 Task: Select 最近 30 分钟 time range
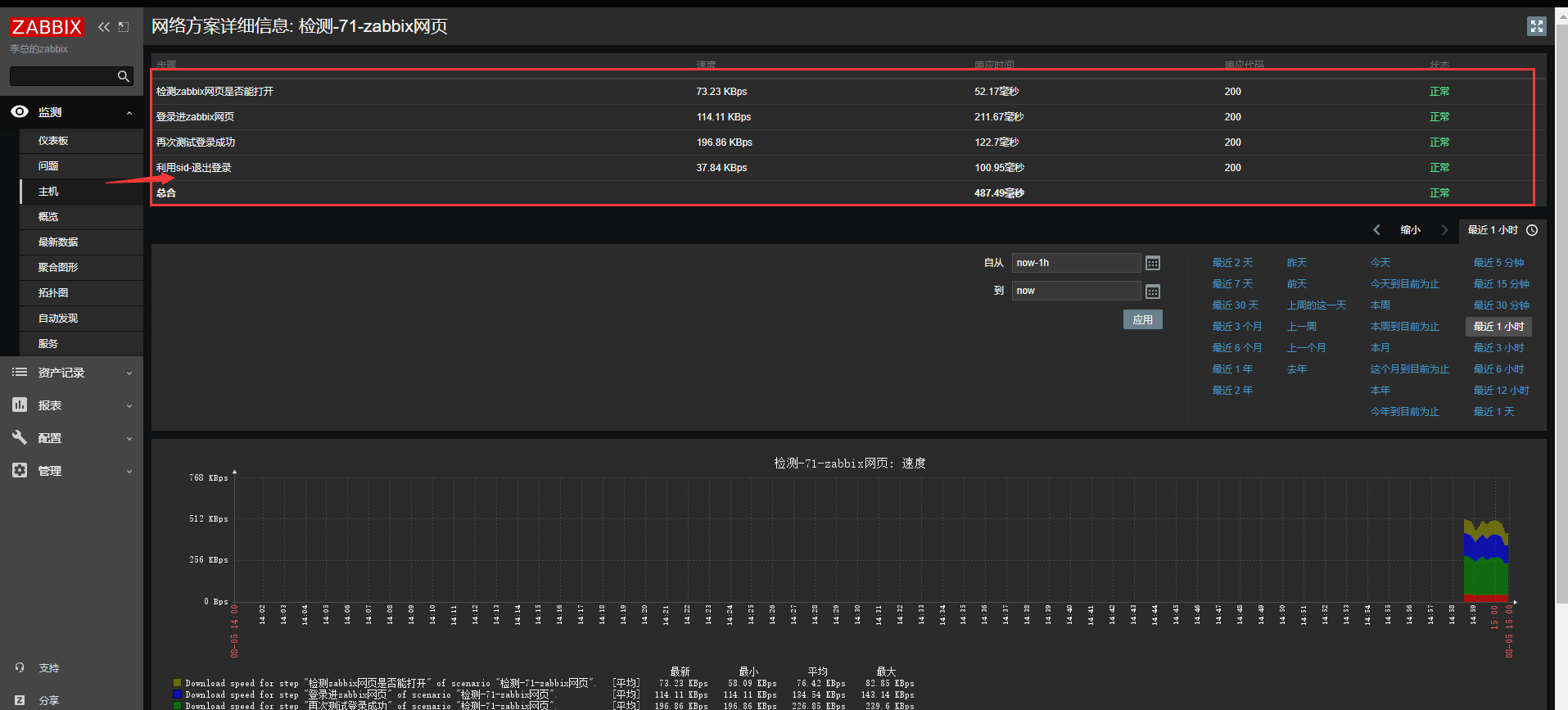1501,305
